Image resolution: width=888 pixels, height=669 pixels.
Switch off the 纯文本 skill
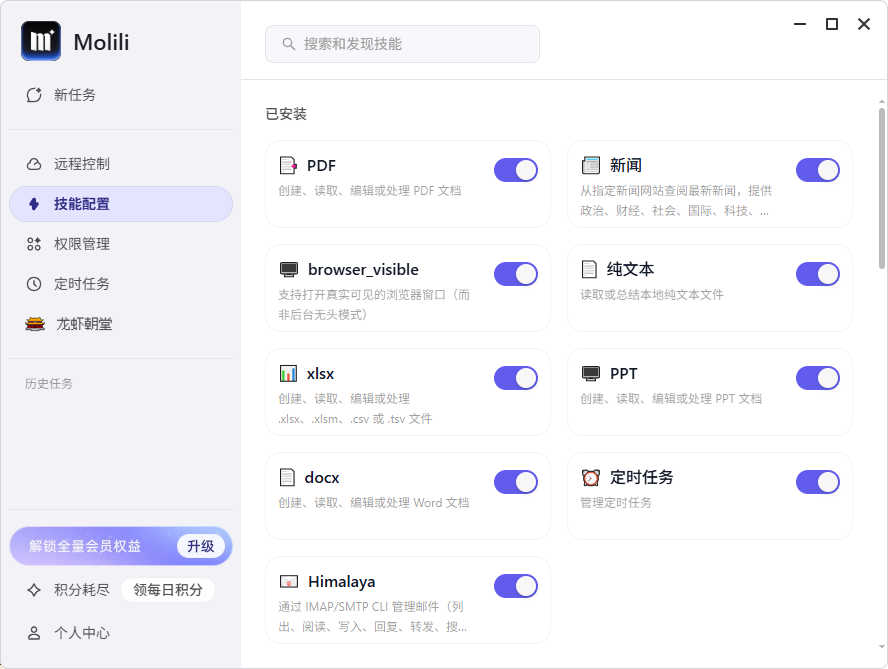pos(818,274)
